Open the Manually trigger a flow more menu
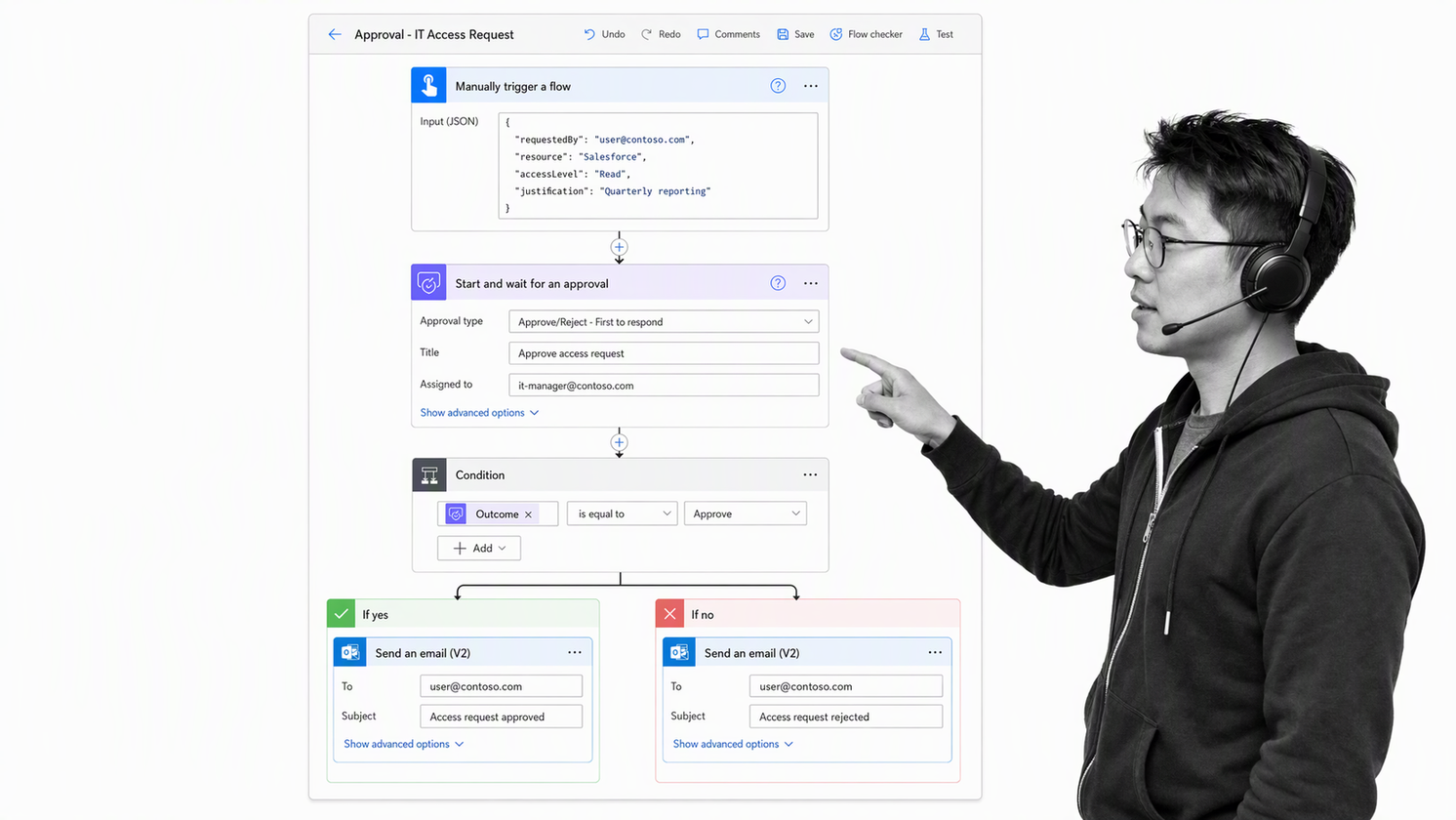1456x820 pixels. [811, 86]
